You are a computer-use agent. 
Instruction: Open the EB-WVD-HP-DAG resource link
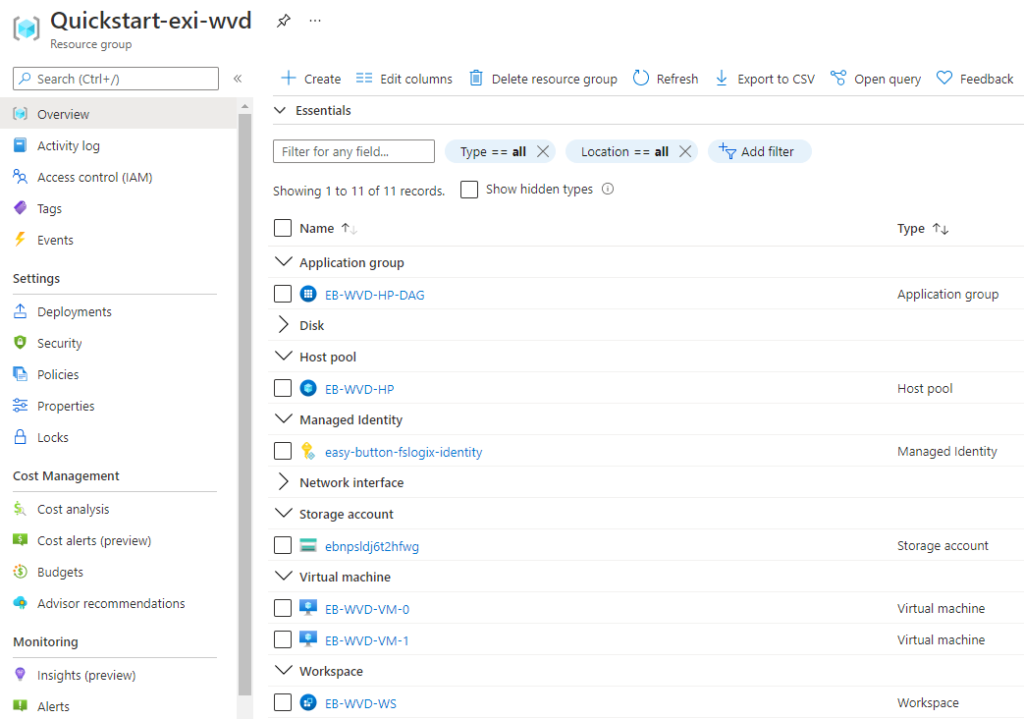(375, 295)
